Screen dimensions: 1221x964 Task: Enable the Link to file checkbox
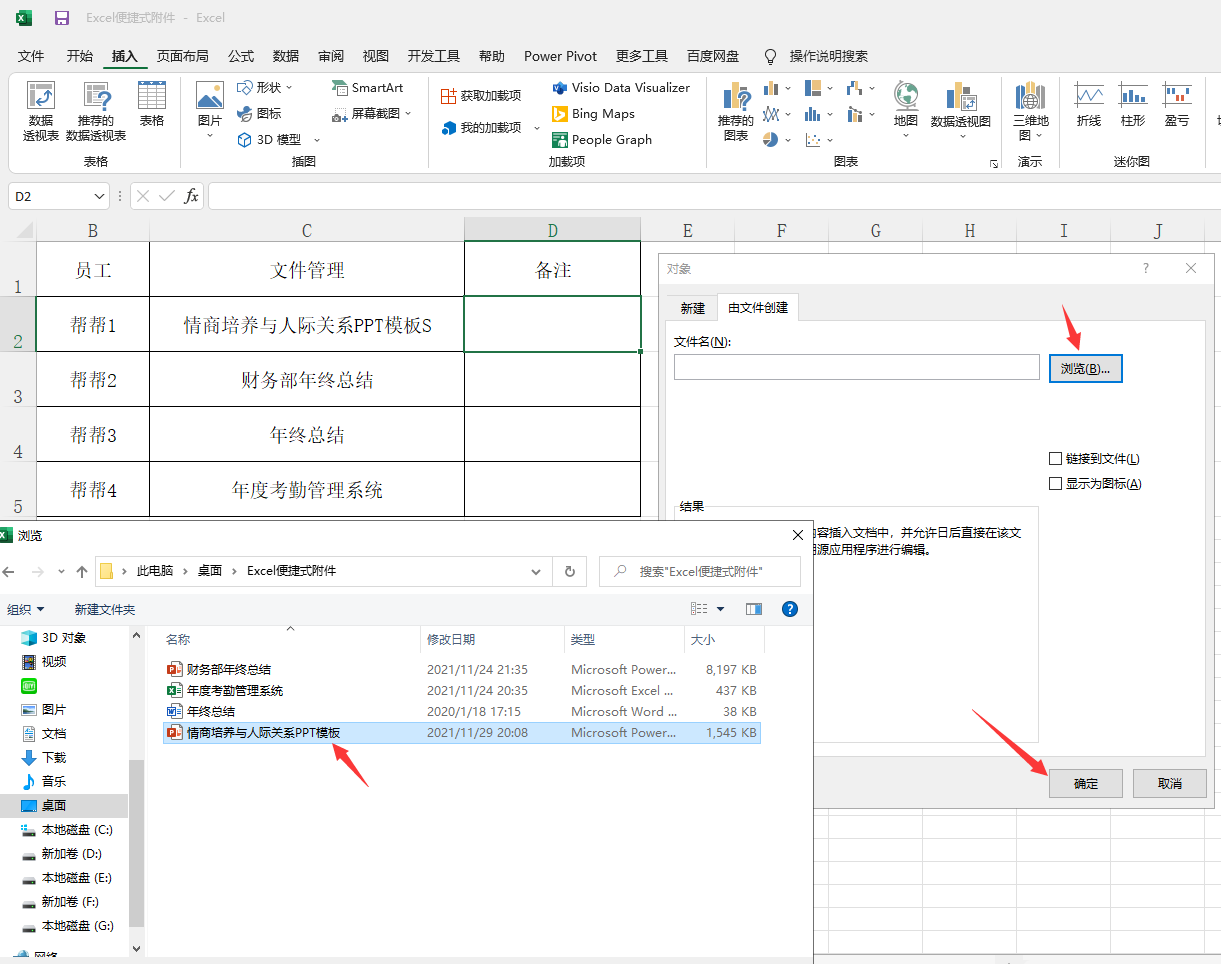[x=1055, y=459]
